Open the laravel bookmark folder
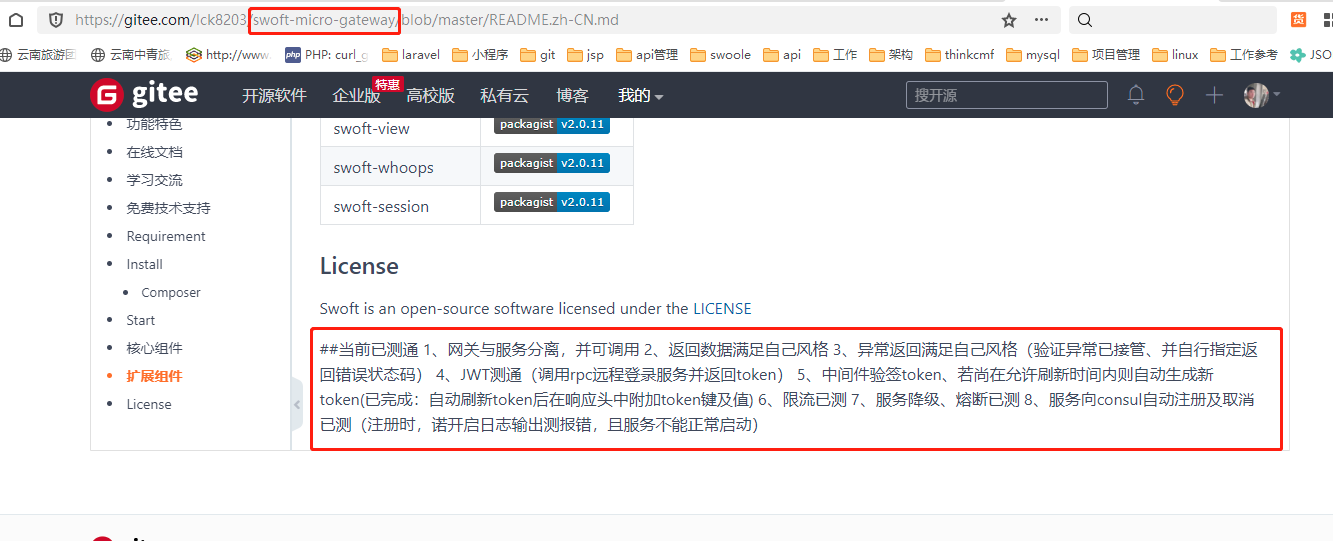The image size is (1333, 541). click(x=411, y=55)
